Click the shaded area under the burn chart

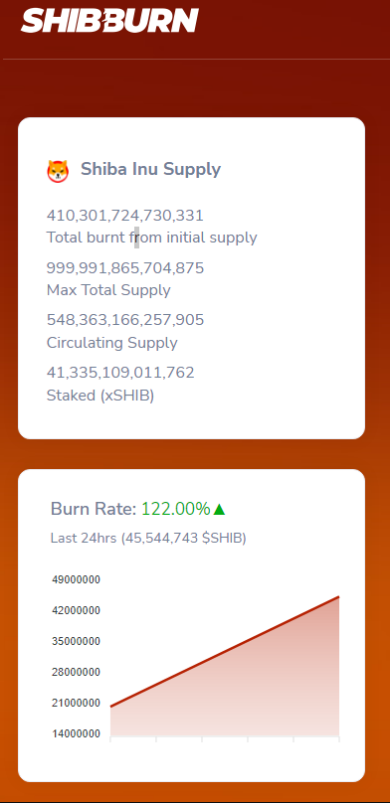coord(246,696)
